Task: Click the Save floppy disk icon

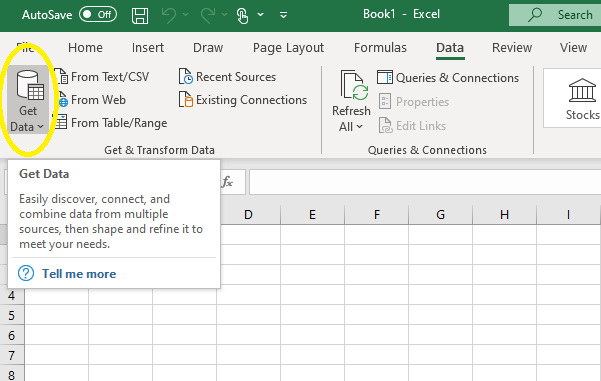Action: (140, 15)
